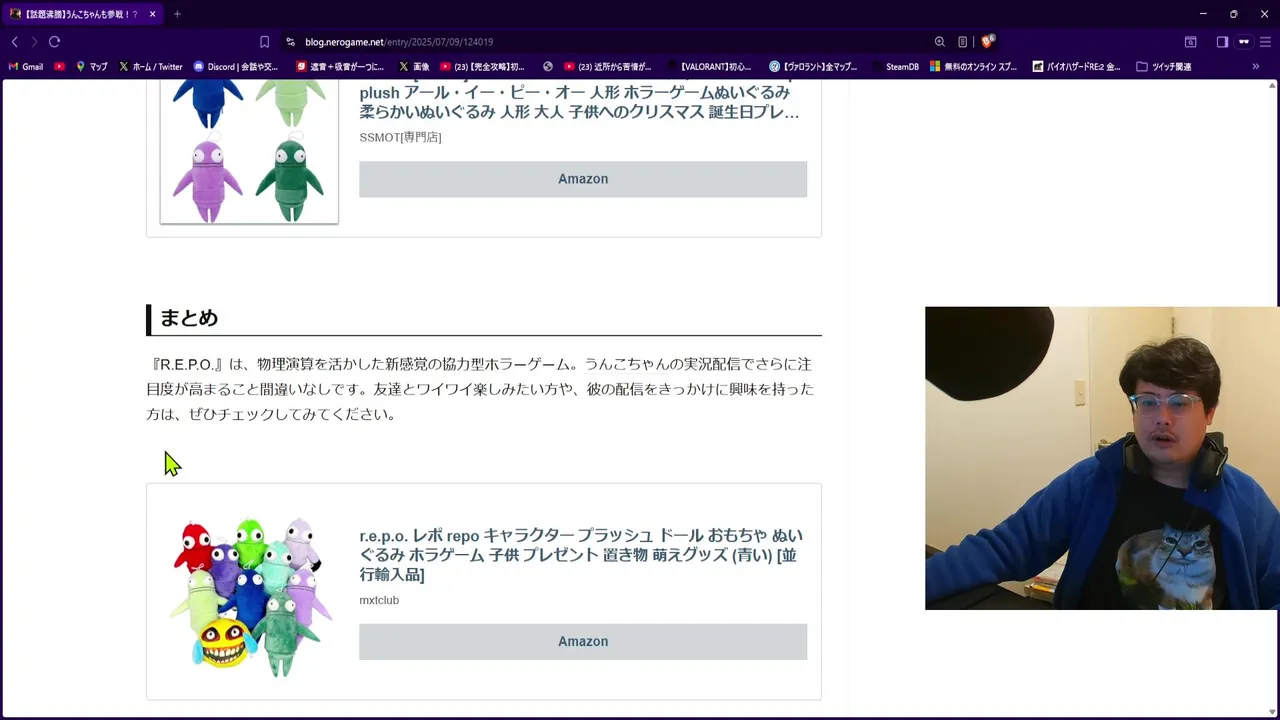Click the Amazon button for SSMOT plush

pos(583,179)
